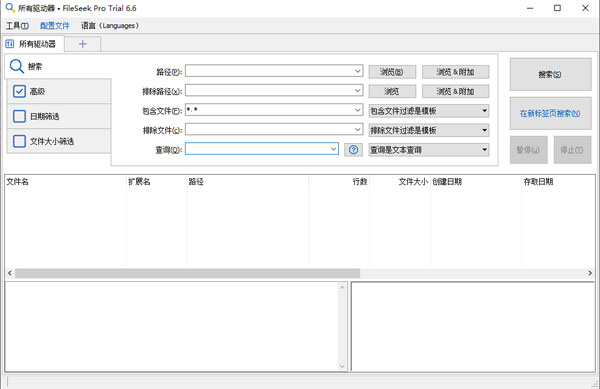The image size is (600, 389).
Task: Open the 排除文件过滤是模板 dropdown
Action: [x=429, y=130]
